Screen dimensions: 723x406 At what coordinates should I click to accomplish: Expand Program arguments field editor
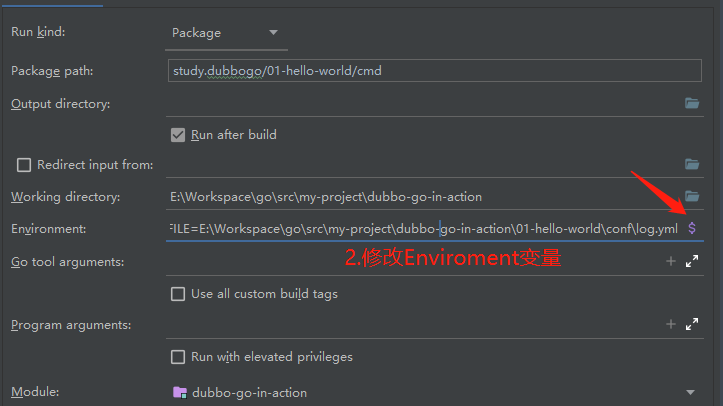click(x=692, y=324)
